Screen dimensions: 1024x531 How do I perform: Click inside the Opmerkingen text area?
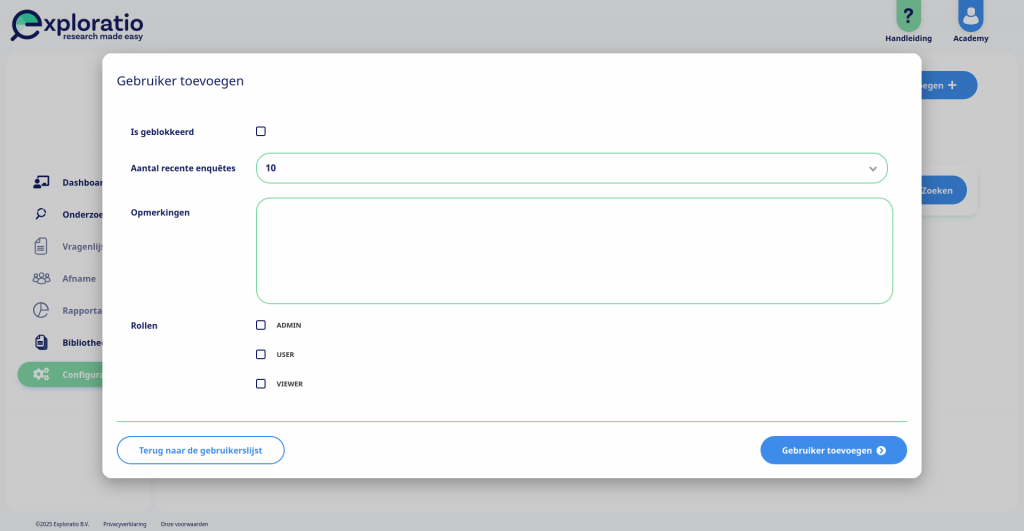[x=574, y=251]
